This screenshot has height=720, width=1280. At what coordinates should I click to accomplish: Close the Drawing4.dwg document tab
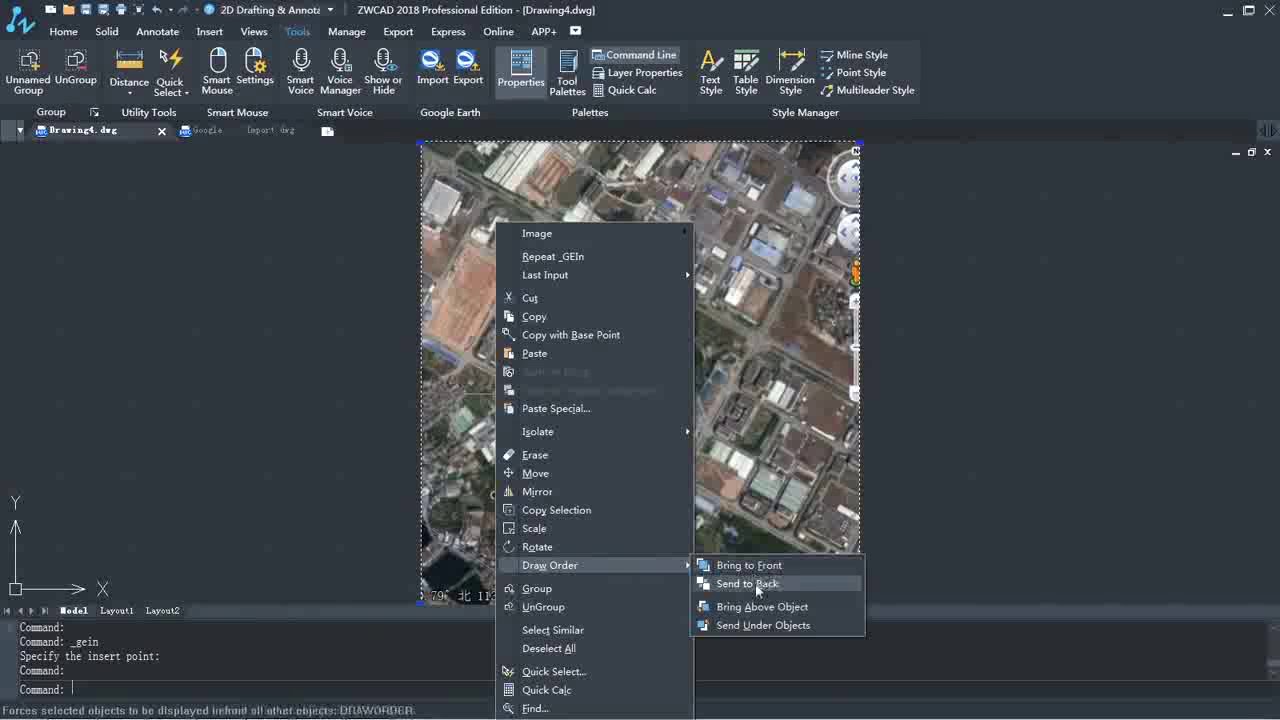pyautogui.click(x=162, y=131)
